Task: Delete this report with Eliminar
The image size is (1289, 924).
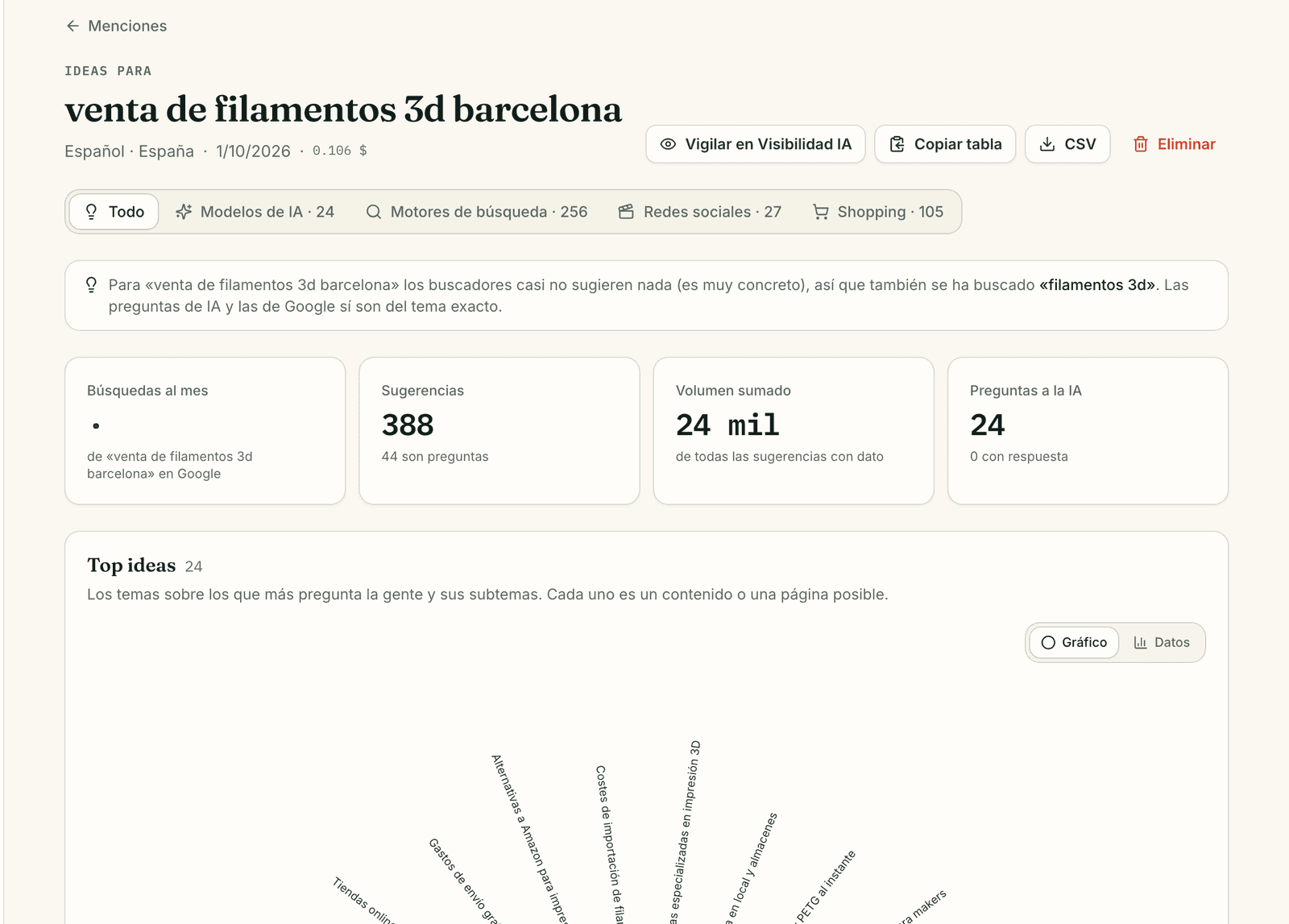Action: pos(1175,144)
